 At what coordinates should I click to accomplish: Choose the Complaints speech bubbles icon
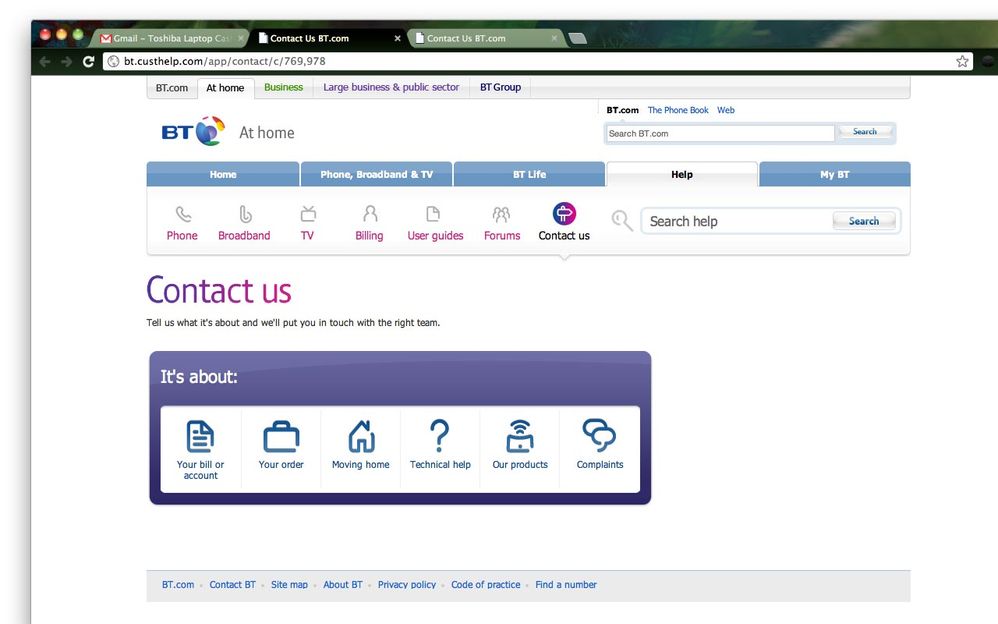coord(600,436)
